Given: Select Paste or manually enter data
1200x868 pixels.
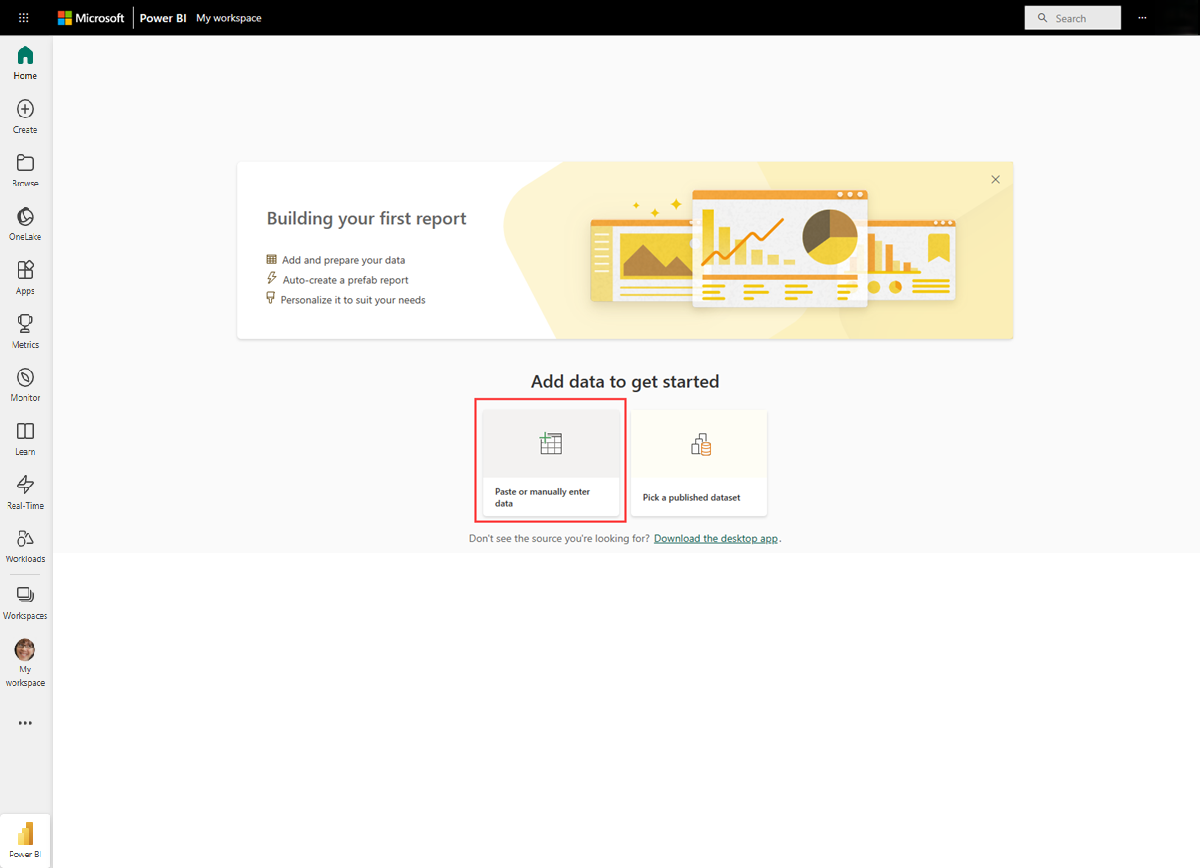Looking at the screenshot, I should [551, 462].
